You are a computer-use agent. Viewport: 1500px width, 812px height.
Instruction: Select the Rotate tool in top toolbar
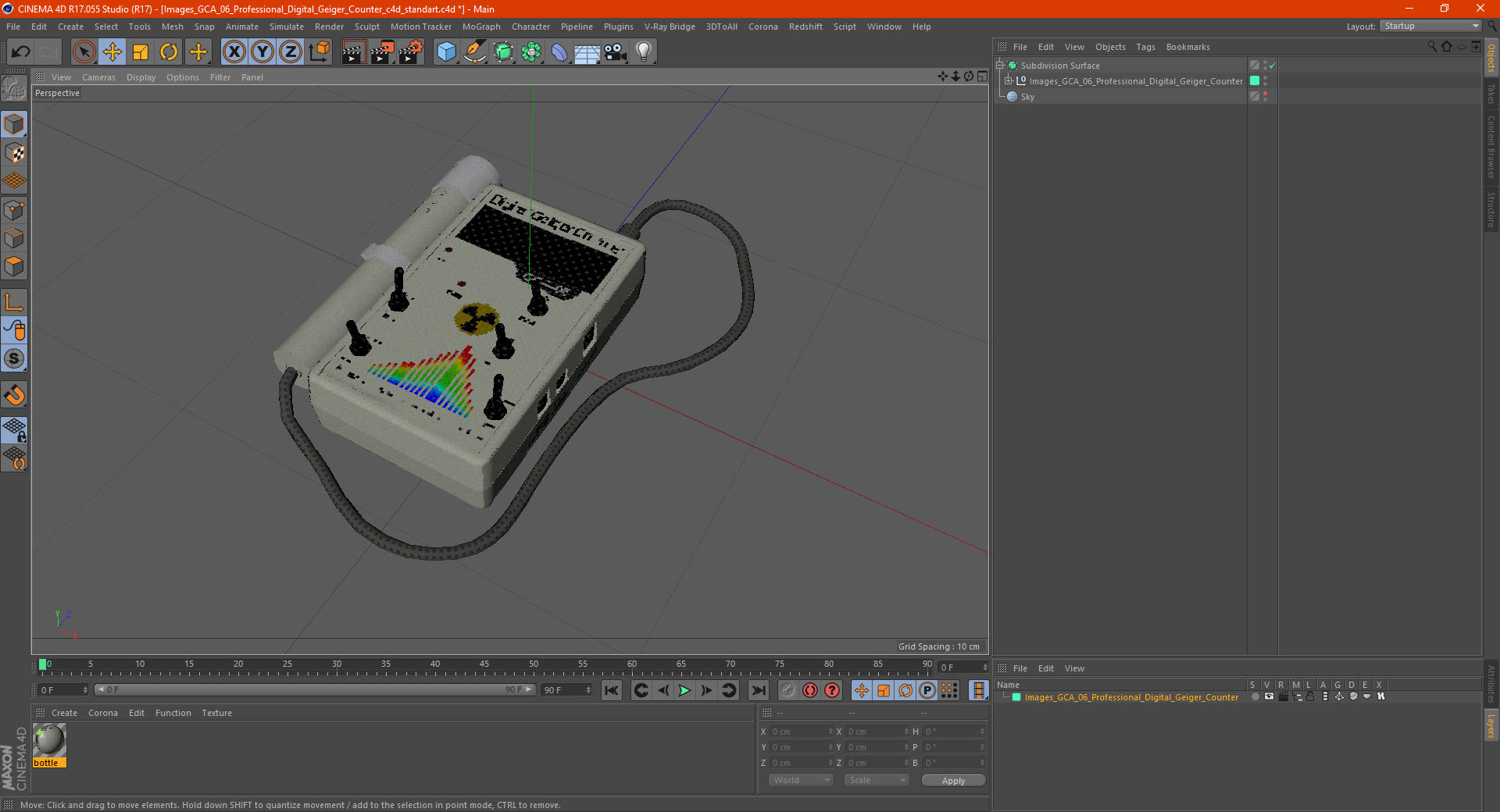coord(169,52)
